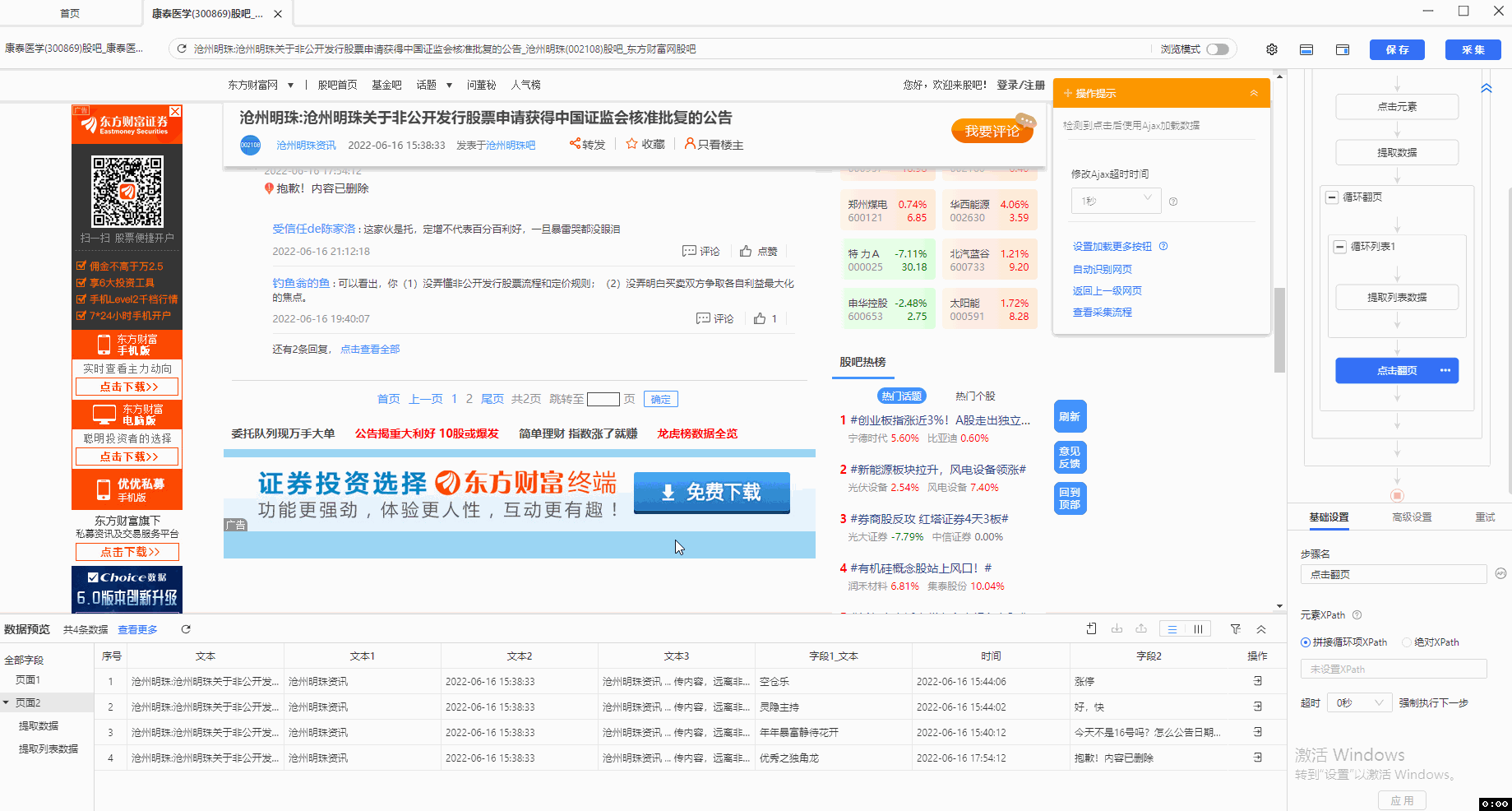Switch to 重试 tab
This screenshot has height=811, width=1512.
(1485, 517)
